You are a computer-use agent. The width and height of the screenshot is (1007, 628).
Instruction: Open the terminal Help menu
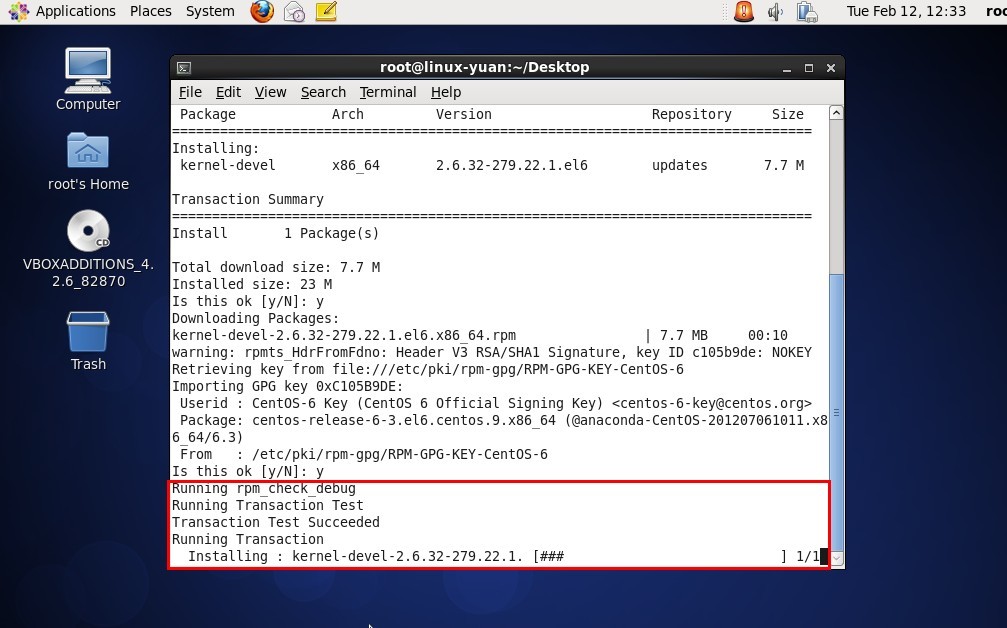tap(446, 92)
